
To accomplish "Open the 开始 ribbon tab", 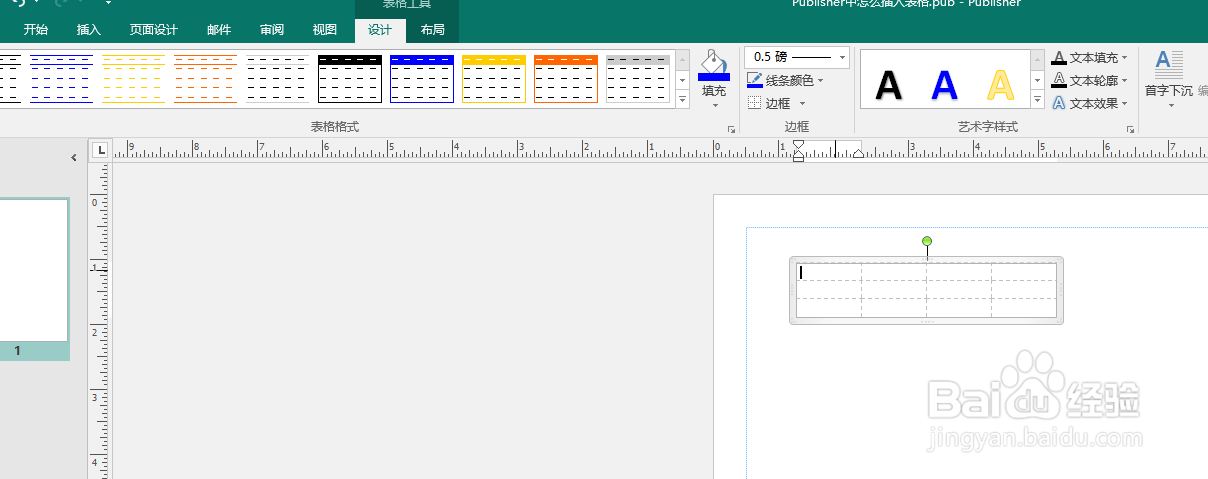I will coord(36,30).
